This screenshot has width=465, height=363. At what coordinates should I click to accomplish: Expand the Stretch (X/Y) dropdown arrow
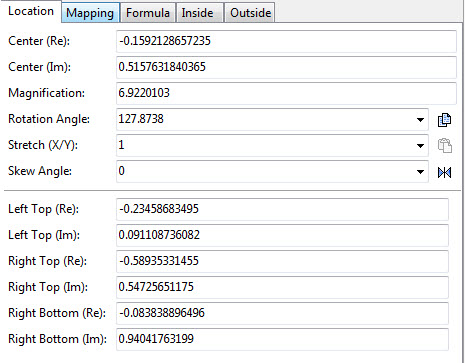click(420, 146)
